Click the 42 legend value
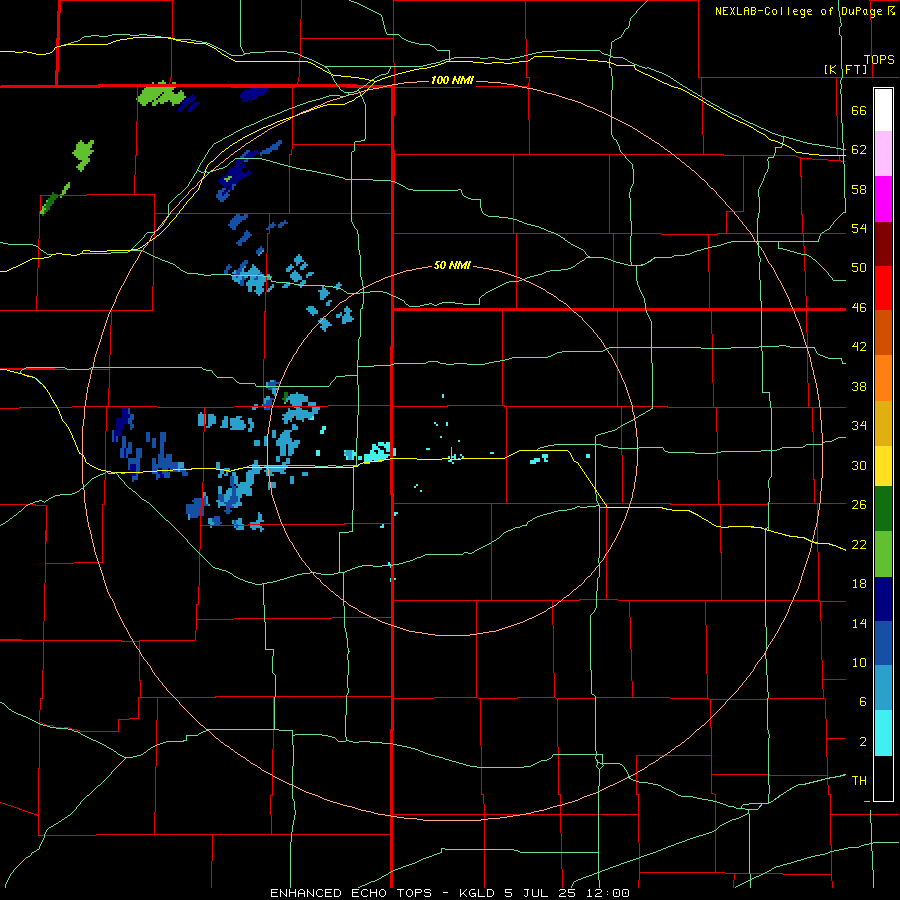The image size is (900, 900). [x=859, y=347]
